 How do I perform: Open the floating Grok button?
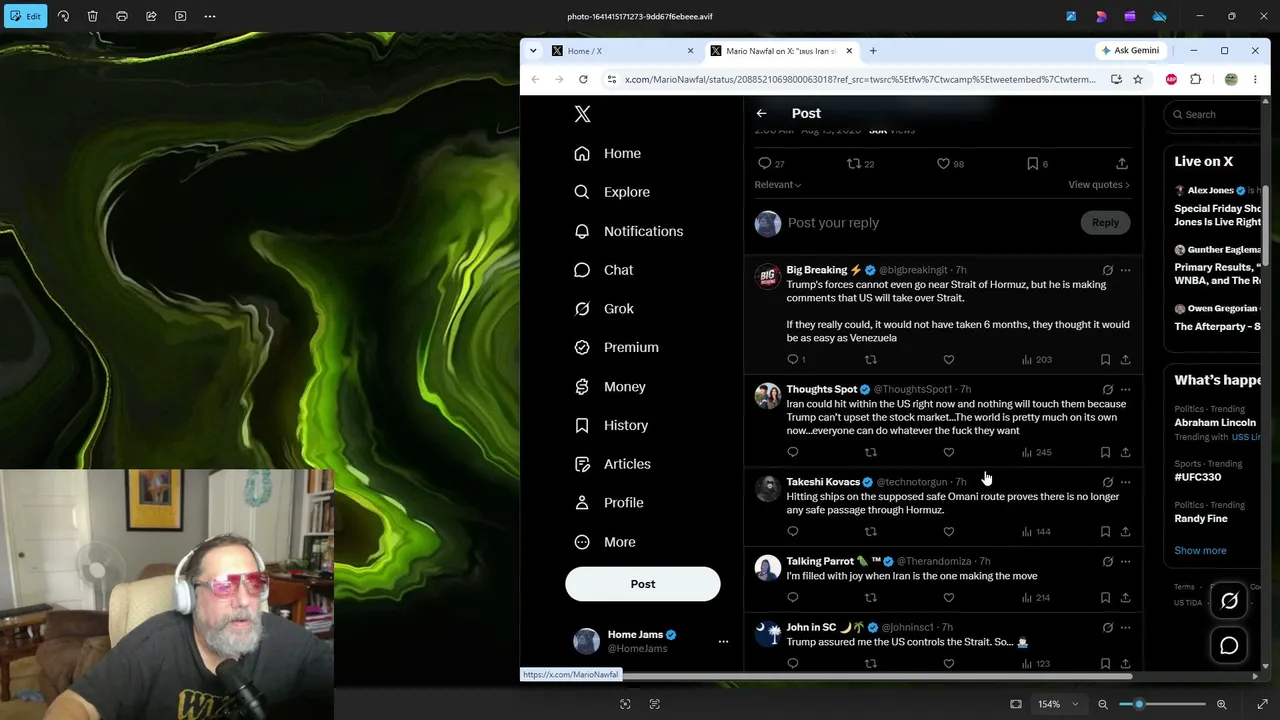tap(1229, 601)
